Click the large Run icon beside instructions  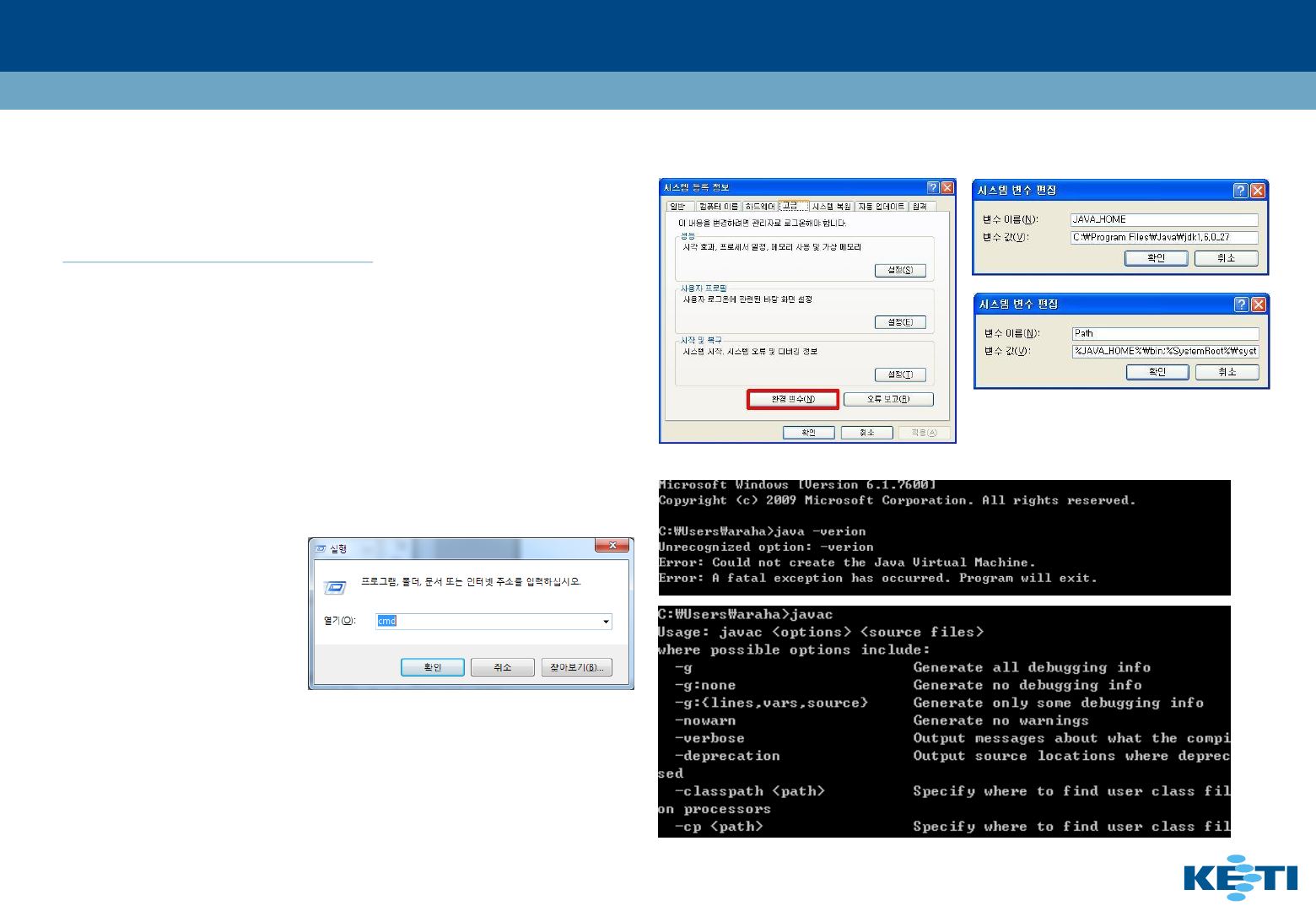click(336, 587)
